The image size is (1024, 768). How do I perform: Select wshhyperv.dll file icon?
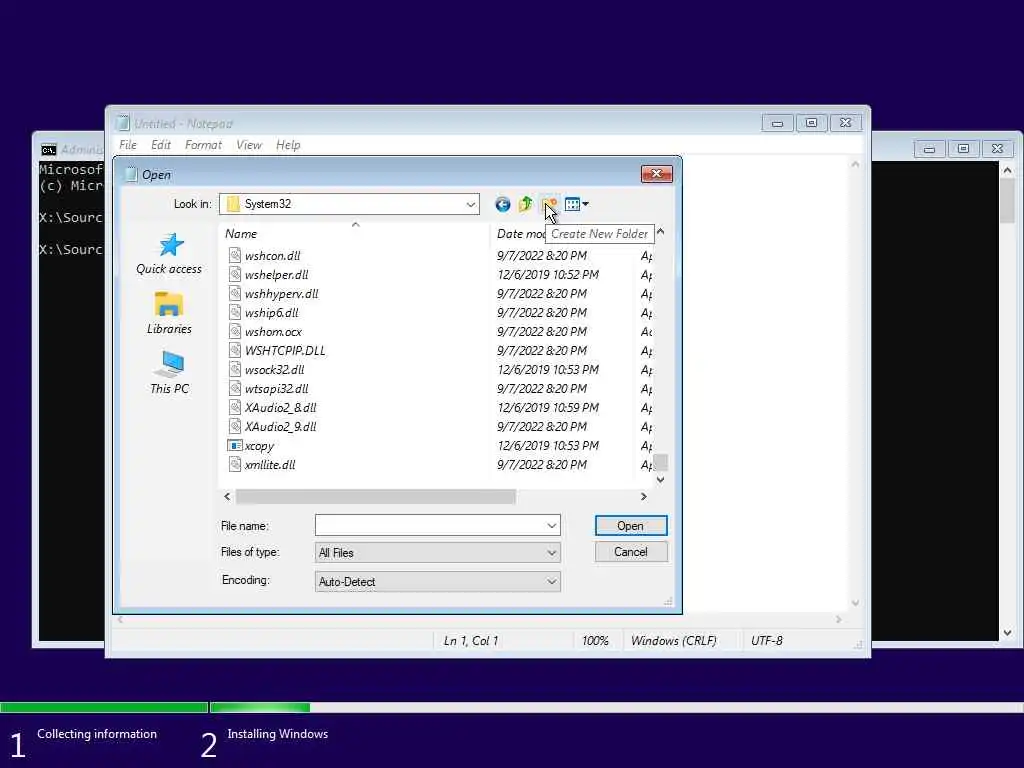(x=234, y=293)
